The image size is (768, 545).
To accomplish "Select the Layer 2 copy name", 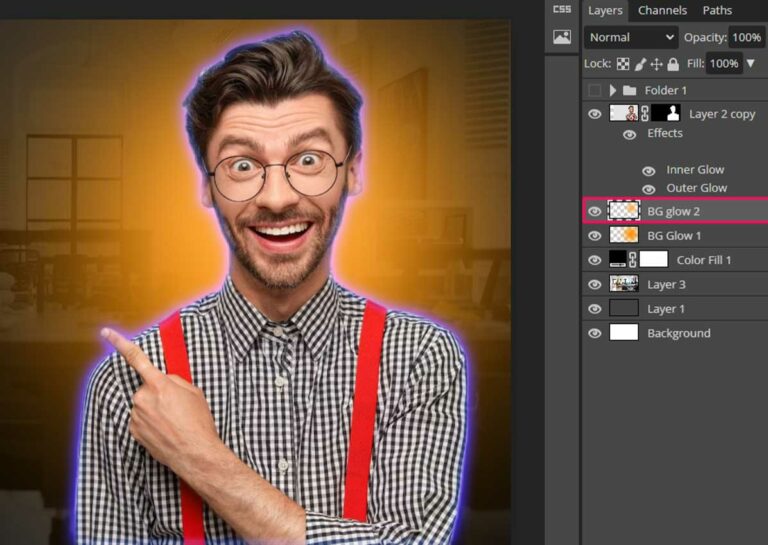I will coord(722,115).
